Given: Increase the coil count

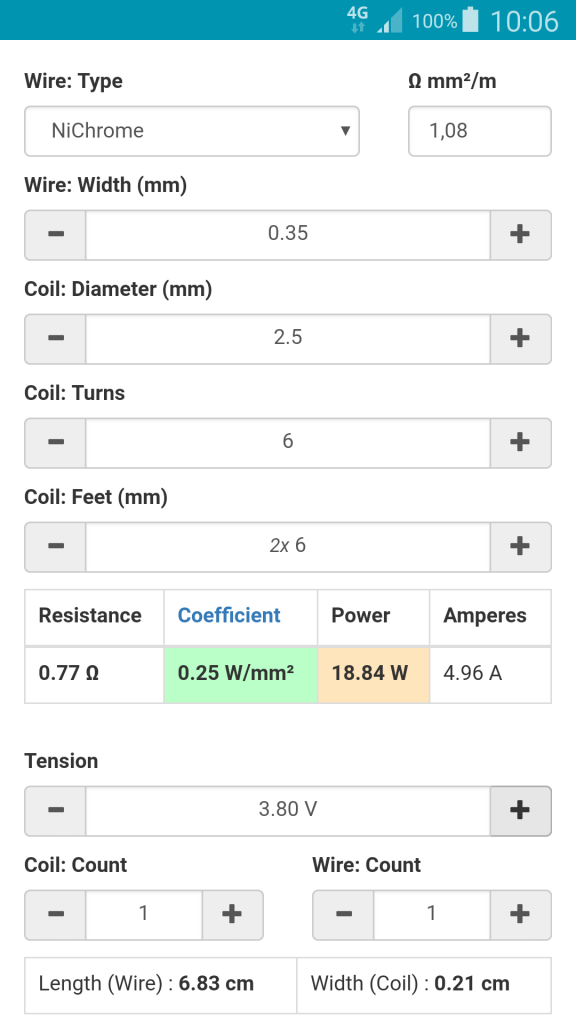Looking at the screenshot, I should coord(232,915).
